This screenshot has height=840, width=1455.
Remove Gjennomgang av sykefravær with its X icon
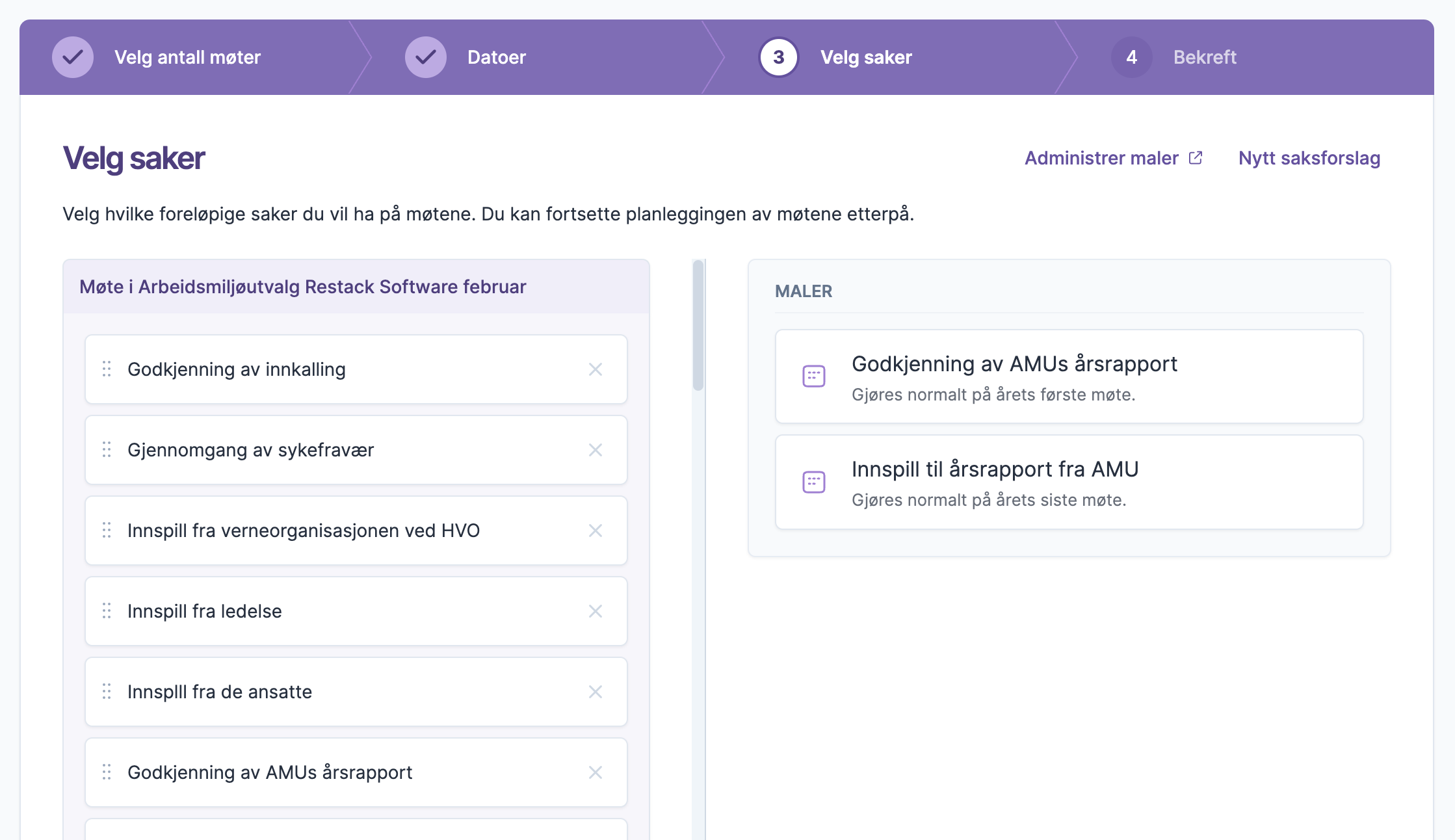[x=595, y=450]
